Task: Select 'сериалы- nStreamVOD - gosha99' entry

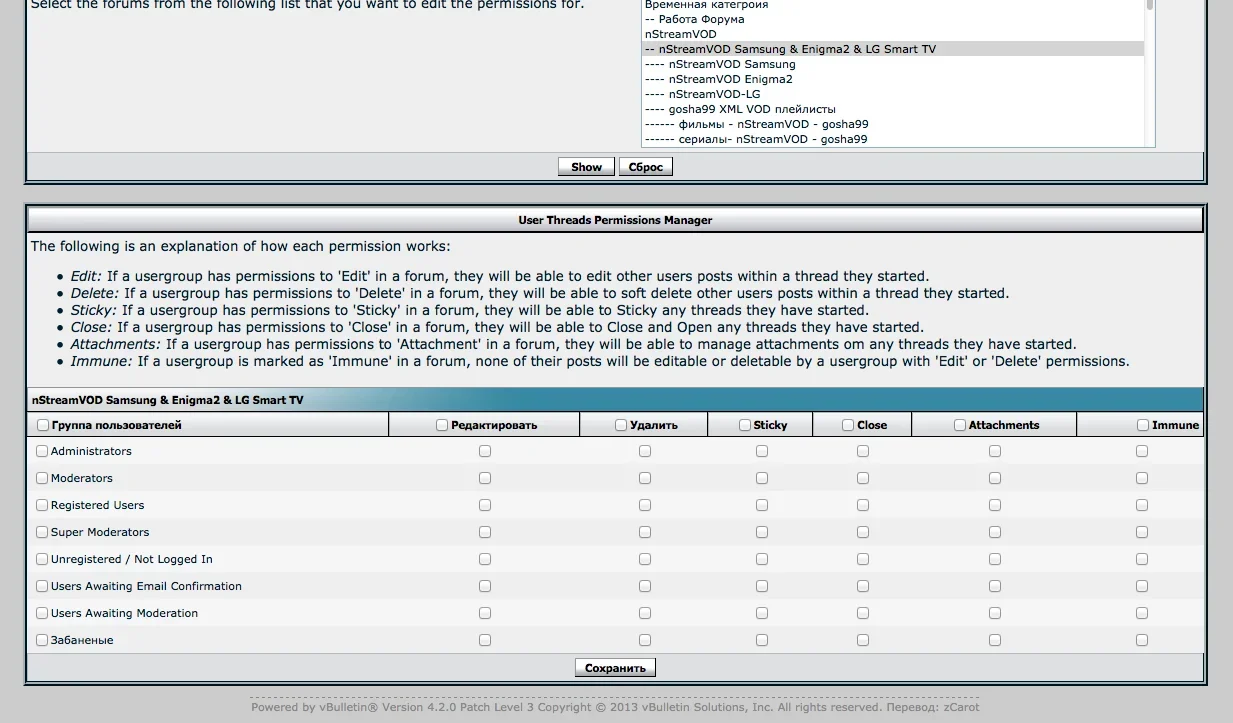Action: 893,139
